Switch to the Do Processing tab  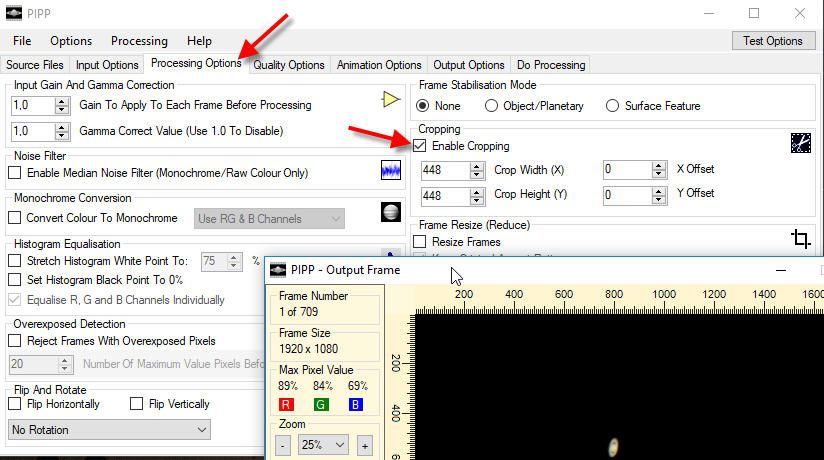pyautogui.click(x=551, y=65)
